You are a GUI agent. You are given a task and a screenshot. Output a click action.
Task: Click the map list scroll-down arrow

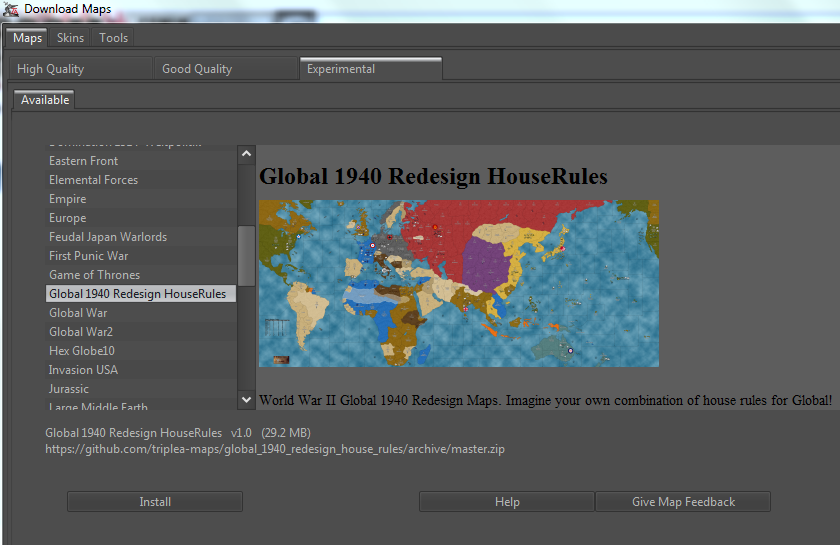pos(246,400)
